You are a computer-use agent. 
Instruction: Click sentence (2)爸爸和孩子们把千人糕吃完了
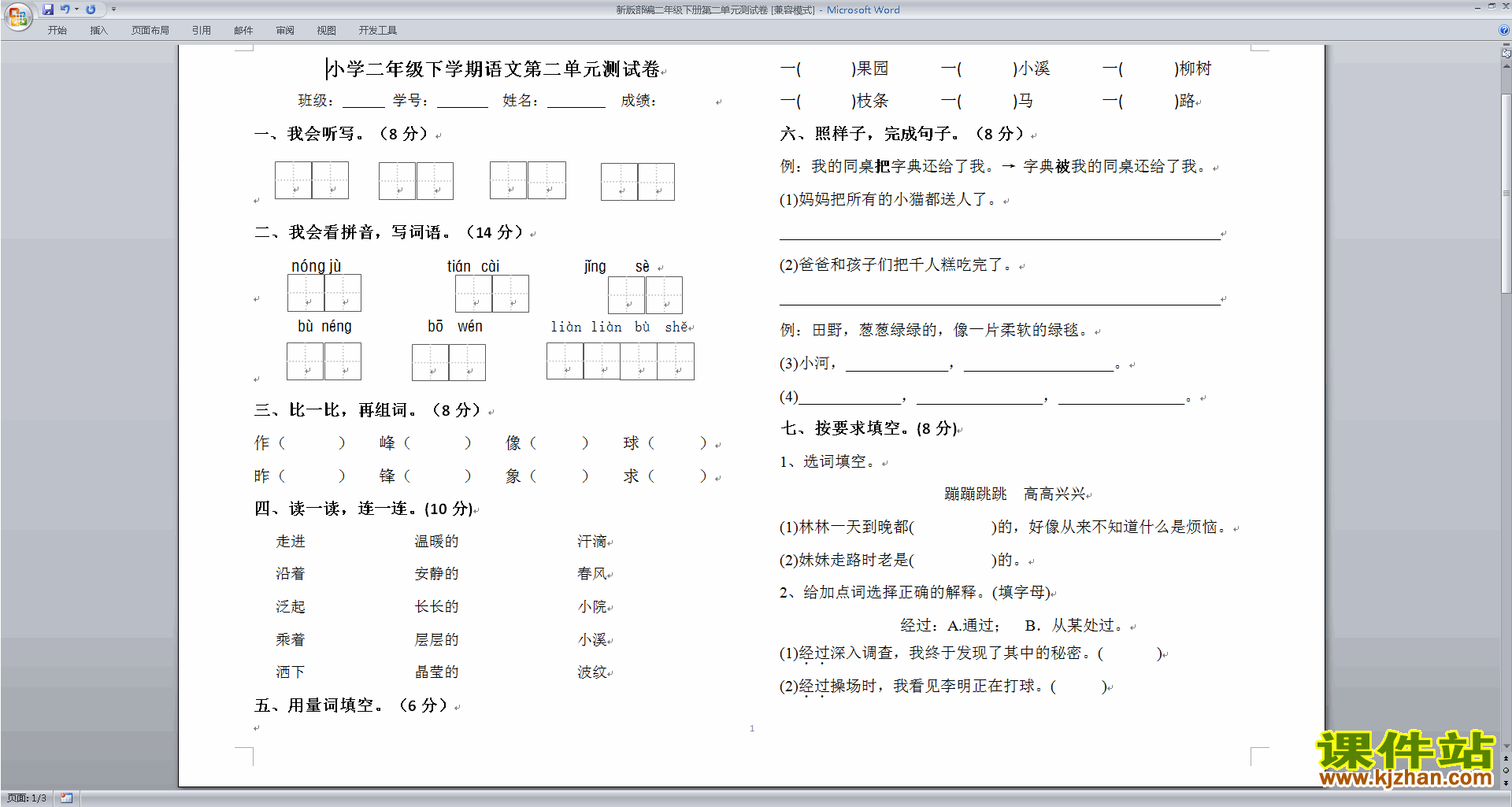point(898,265)
